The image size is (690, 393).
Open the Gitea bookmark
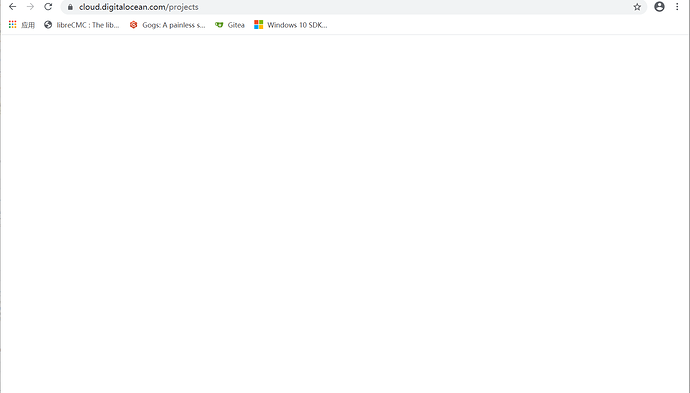(230, 25)
